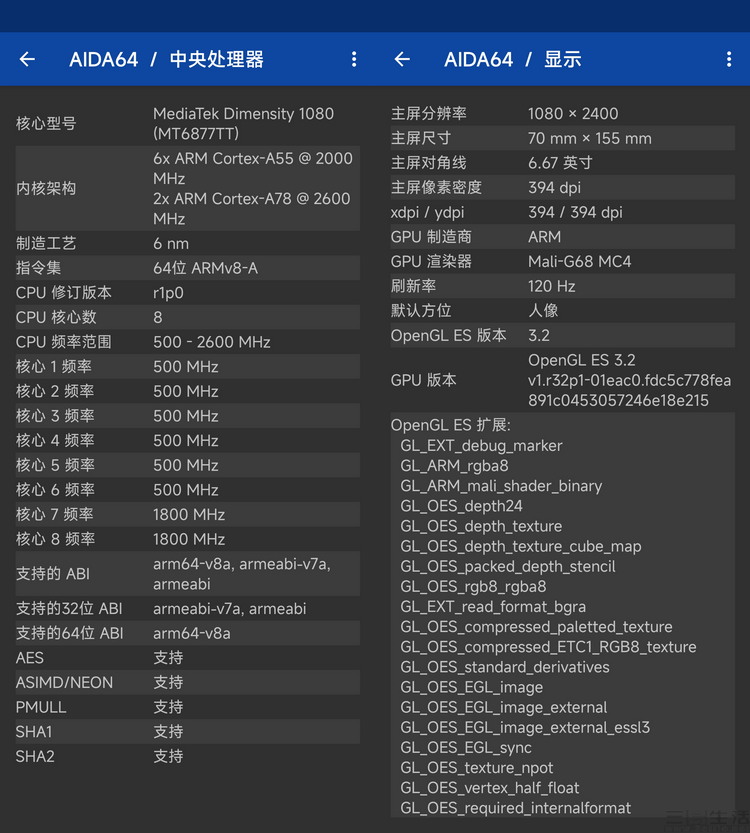Select CPU 频率范围 value 500 - 2600 MHz
The height and width of the screenshot is (833, 750).
(212, 342)
